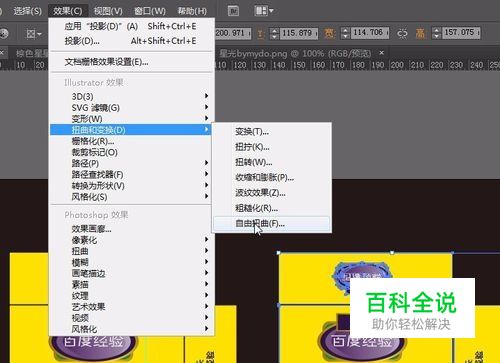
Task: Open 文档栅格效果设置(E)... dialog
Action: [x=131, y=62]
